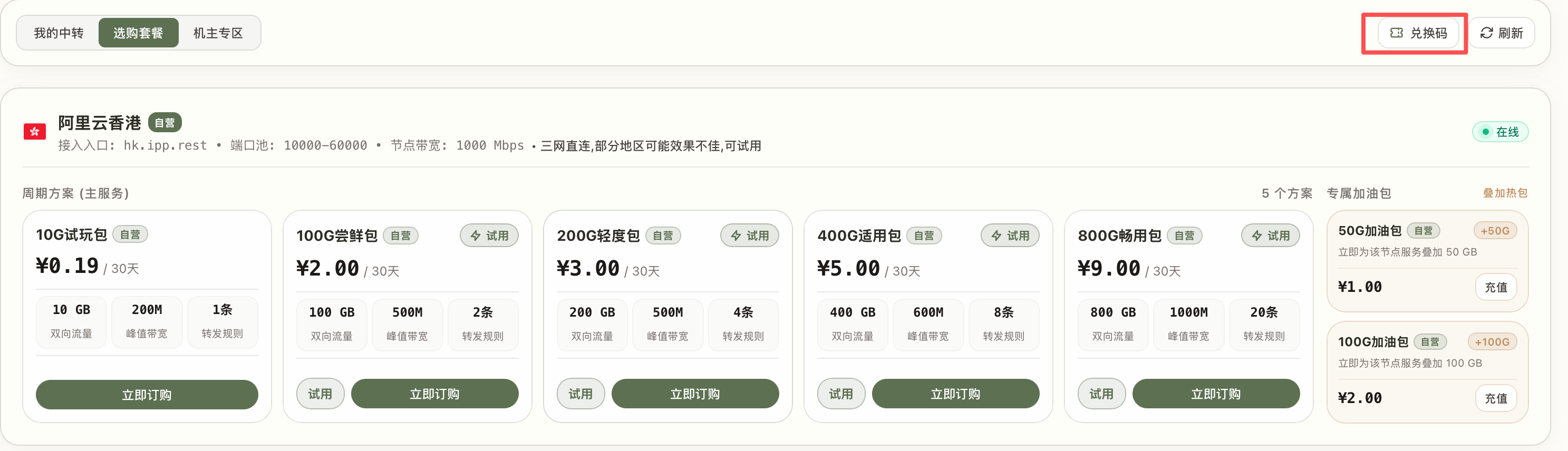This screenshot has width=1568, height=451.
Task: Click 充值 for the 100G加油包
Action: pos(1496,399)
